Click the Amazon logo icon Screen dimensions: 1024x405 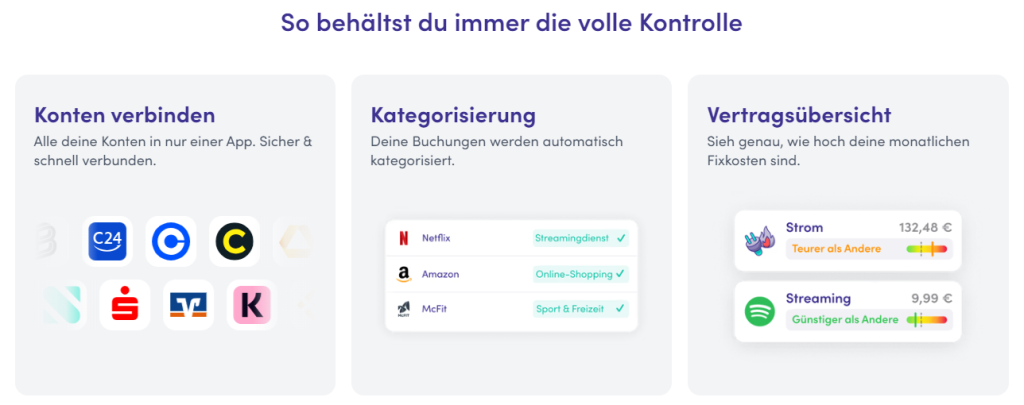click(404, 273)
